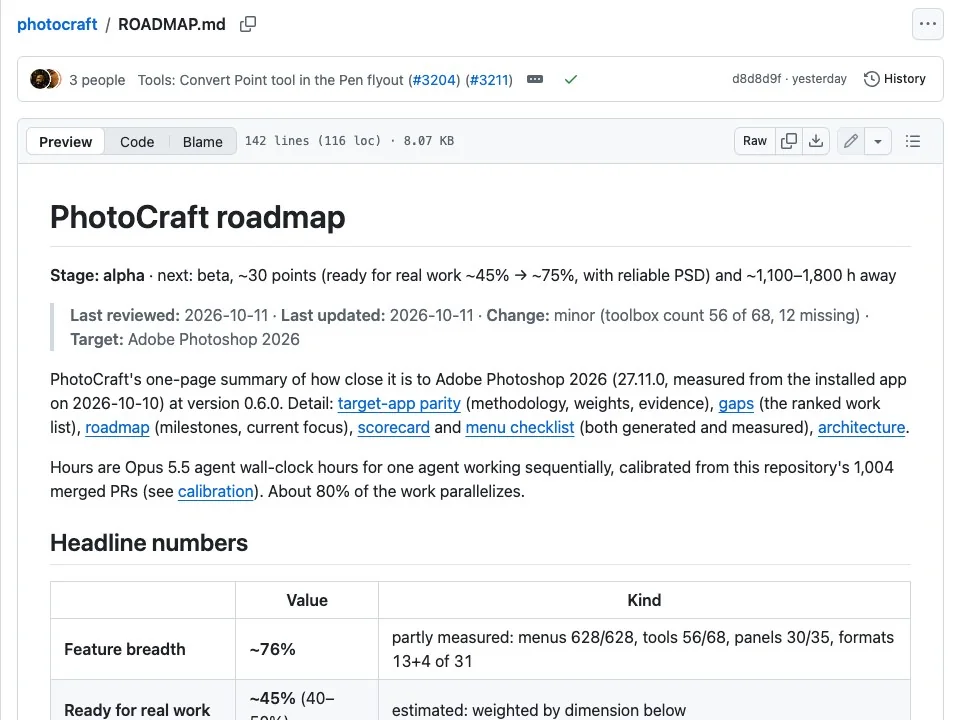Open the History view of the file

click(x=894, y=79)
